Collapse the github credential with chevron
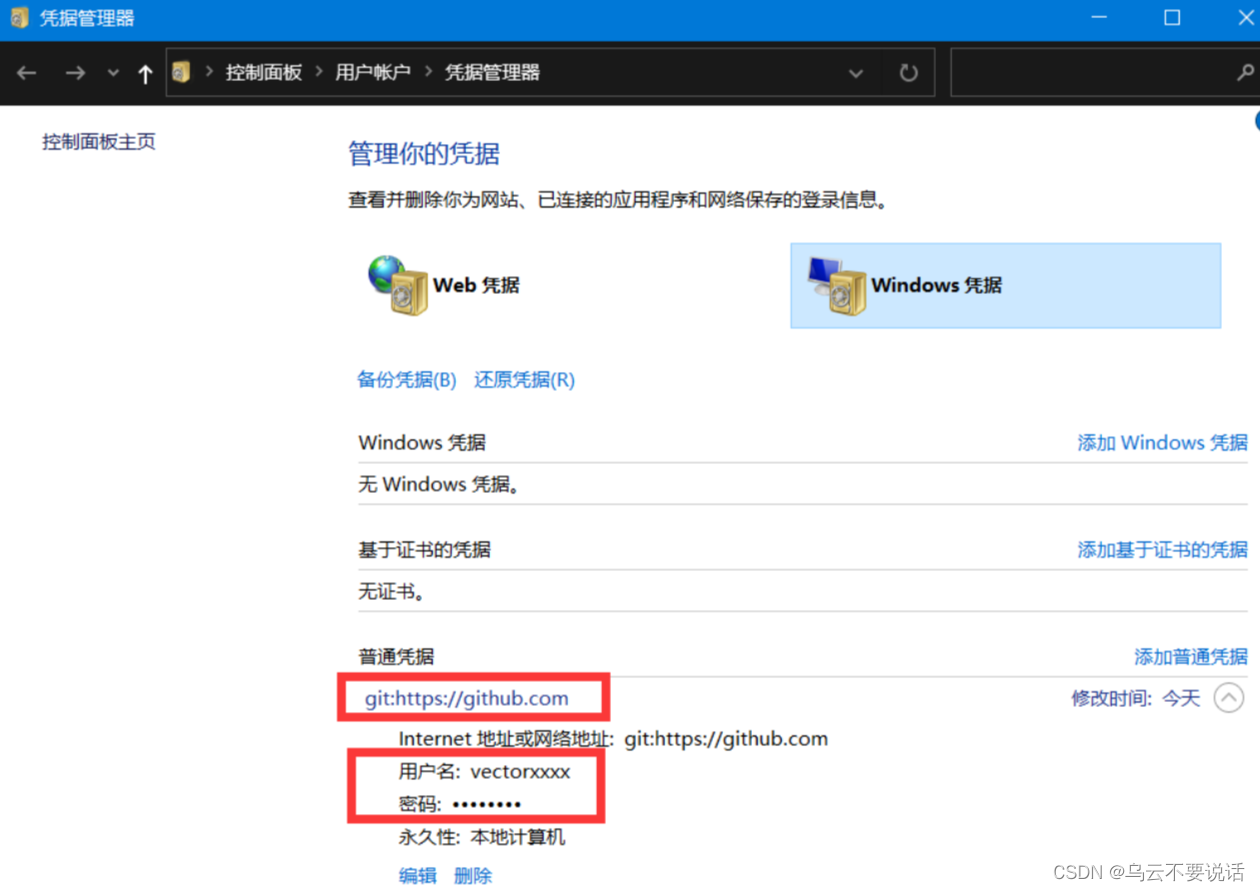Screen dimensions: 1260x891 pyautogui.click(x=1229, y=697)
